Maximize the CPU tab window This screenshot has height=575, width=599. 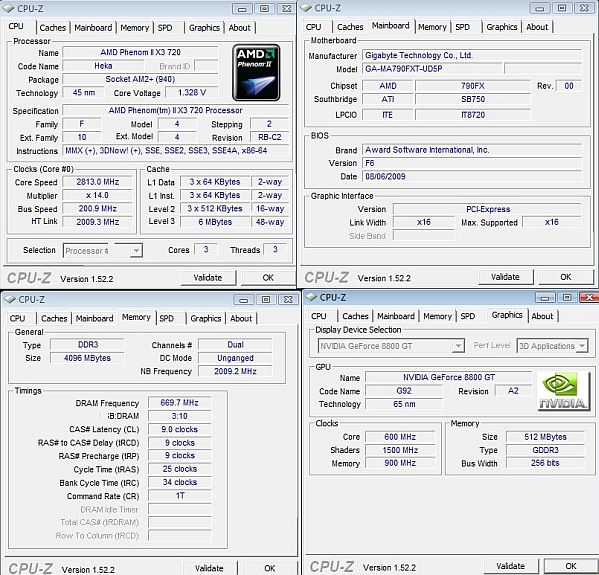point(264,9)
